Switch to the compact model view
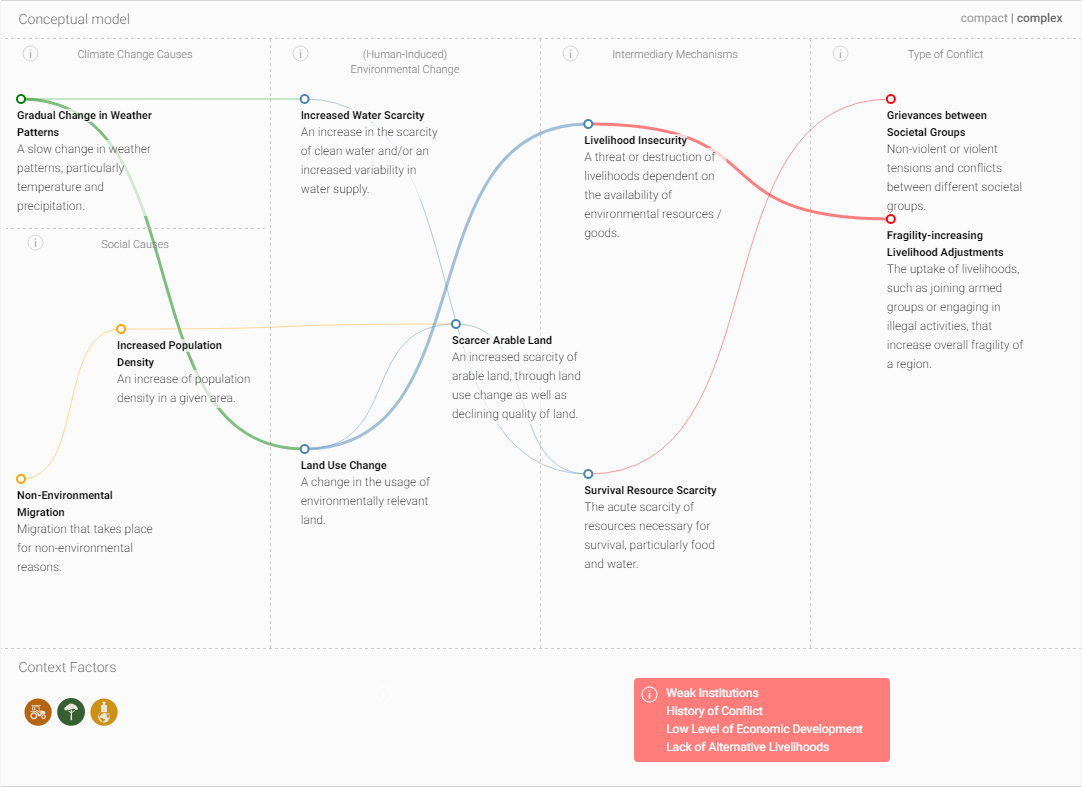Viewport: 1082px width, 787px height. point(983,18)
